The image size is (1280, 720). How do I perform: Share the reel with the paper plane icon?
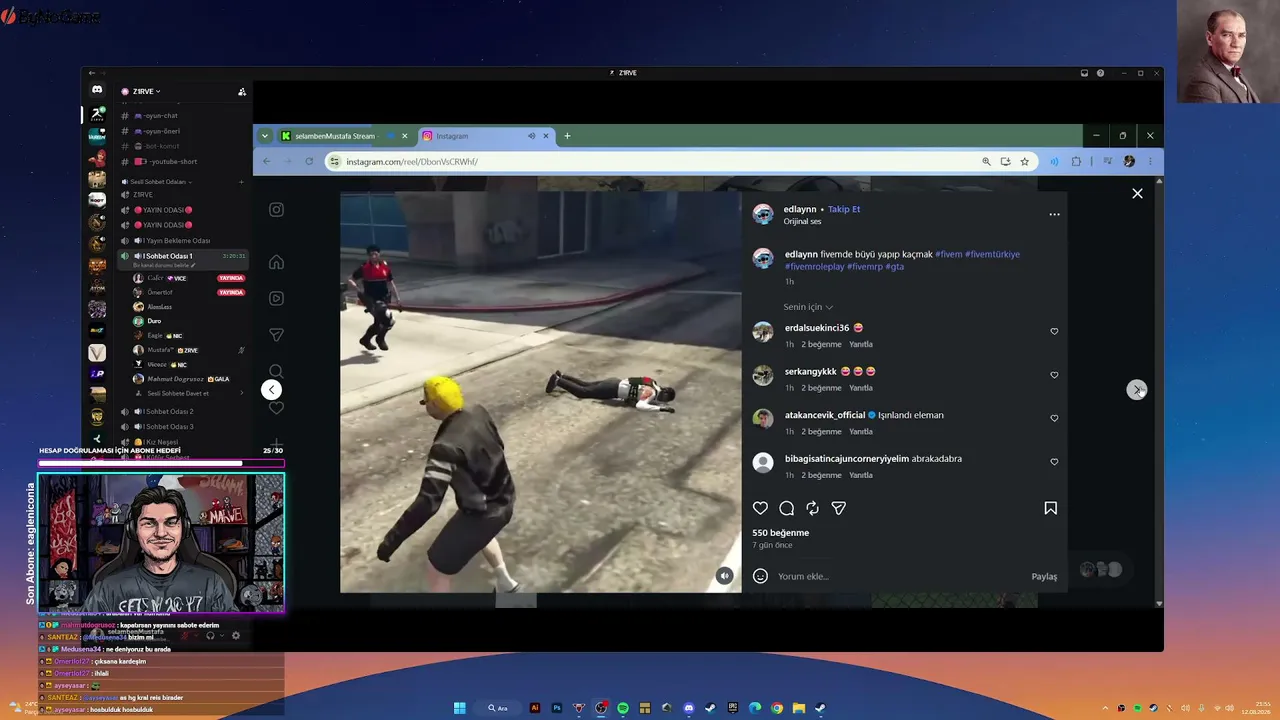[839, 508]
